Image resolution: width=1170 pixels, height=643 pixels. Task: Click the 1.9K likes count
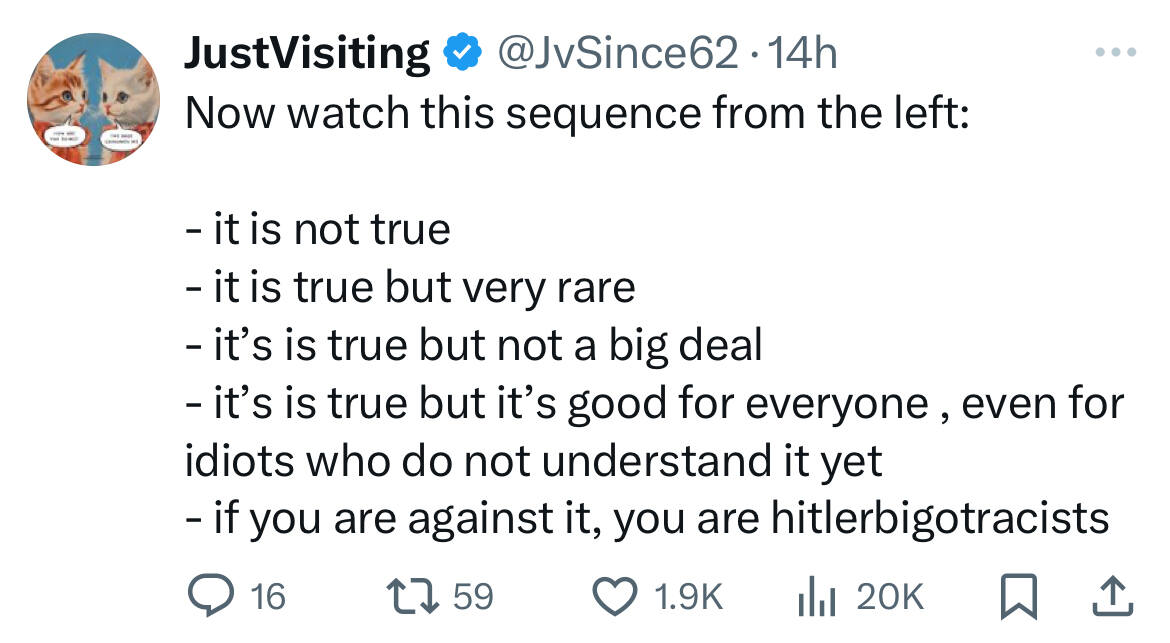click(x=689, y=597)
